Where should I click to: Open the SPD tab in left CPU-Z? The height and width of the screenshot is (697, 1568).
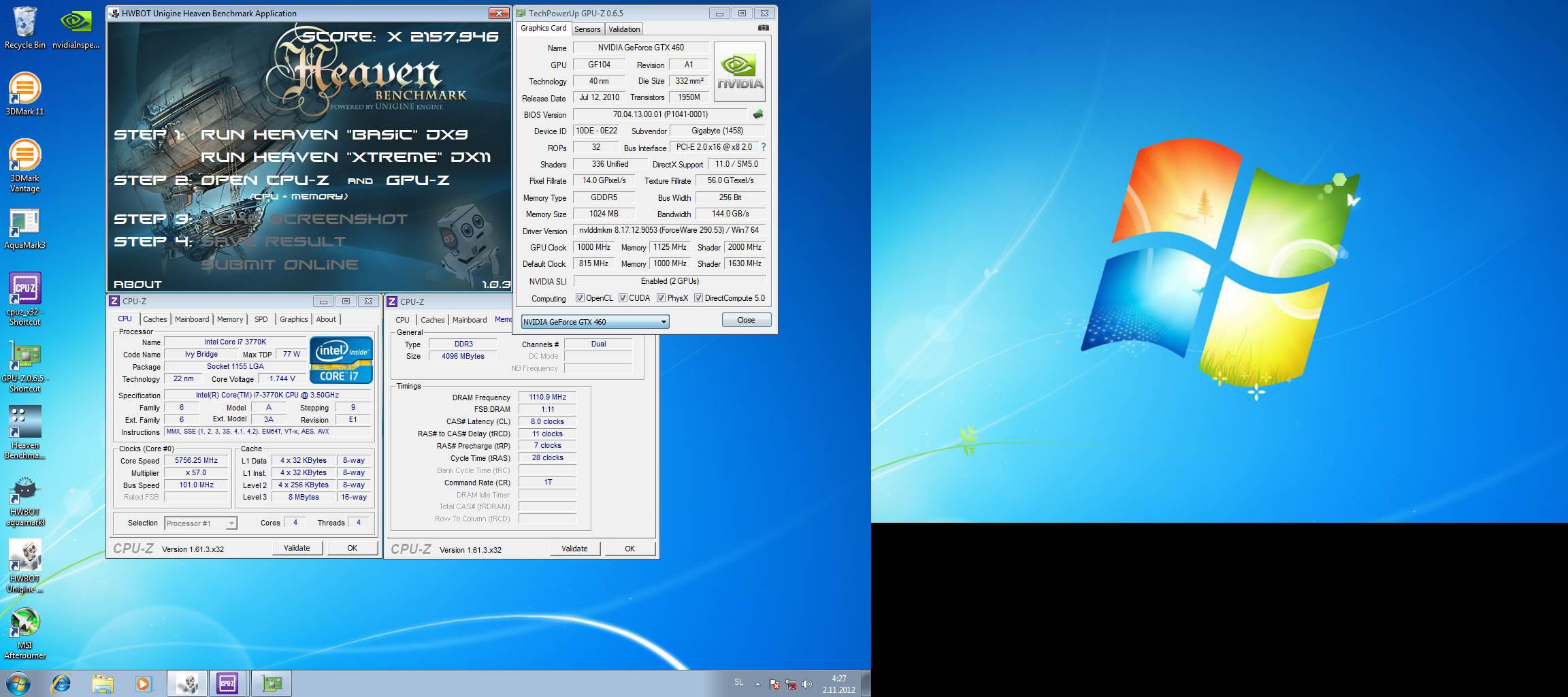tap(261, 319)
